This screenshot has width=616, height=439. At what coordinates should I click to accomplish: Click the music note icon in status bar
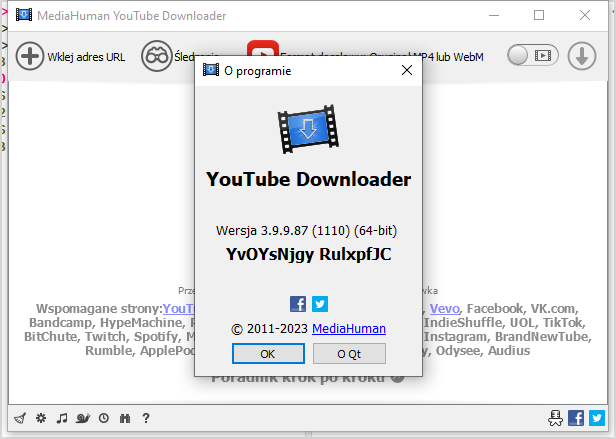(62, 418)
